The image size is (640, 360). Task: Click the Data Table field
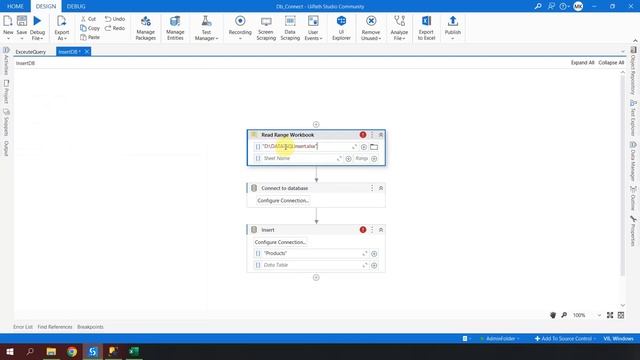click(x=311, y=265)
